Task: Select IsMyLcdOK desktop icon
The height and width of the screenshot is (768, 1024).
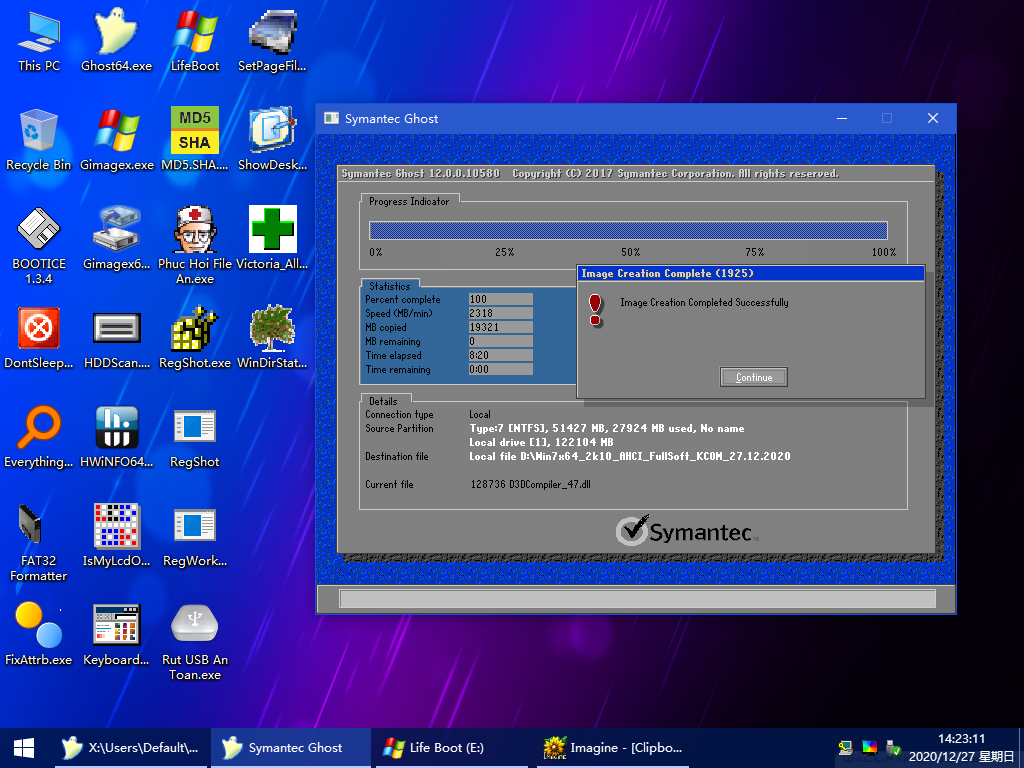Action: [x=116, y=536]
